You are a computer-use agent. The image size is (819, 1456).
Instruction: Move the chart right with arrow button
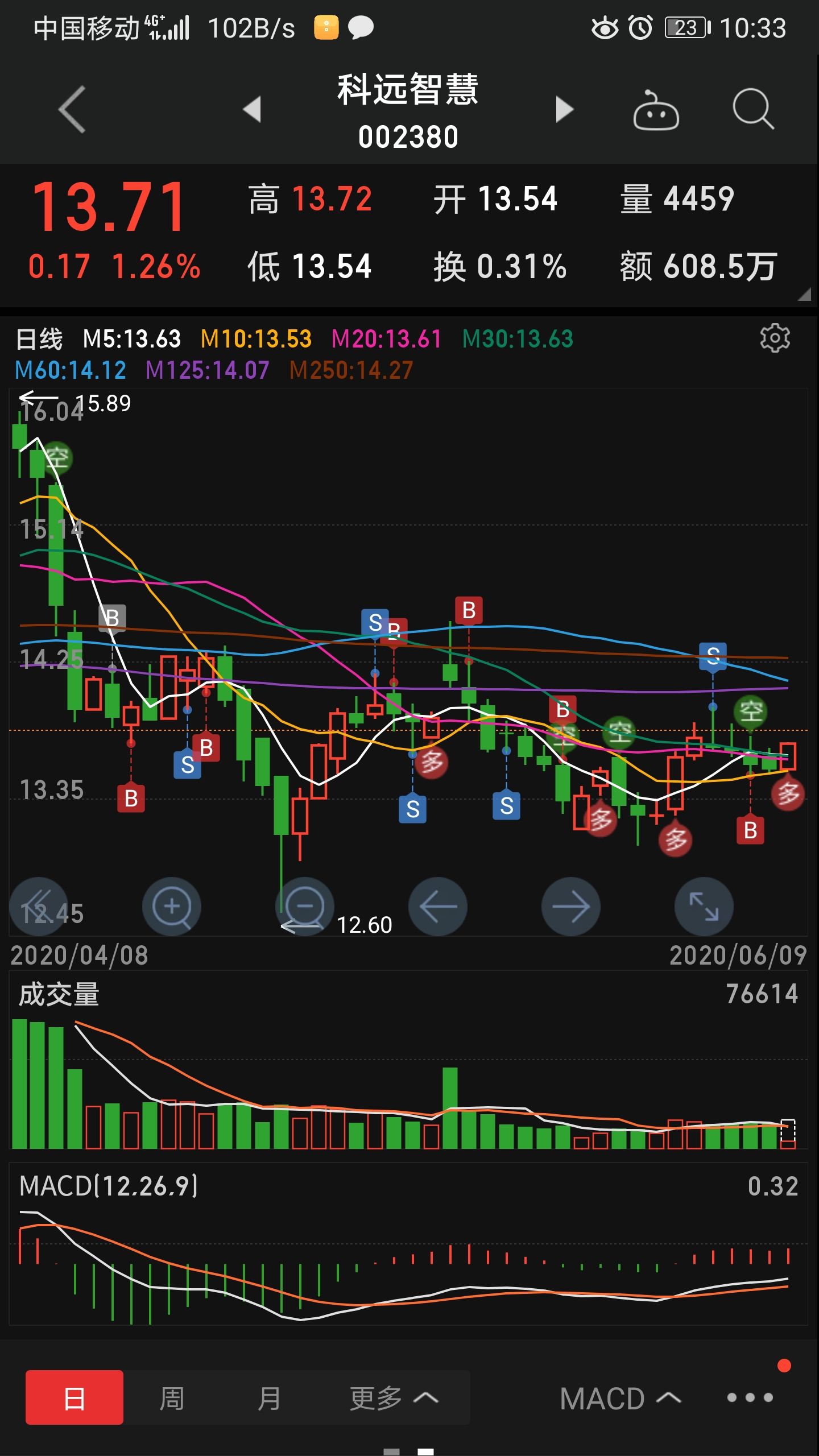pyautogui.click(x=571, y=907)
